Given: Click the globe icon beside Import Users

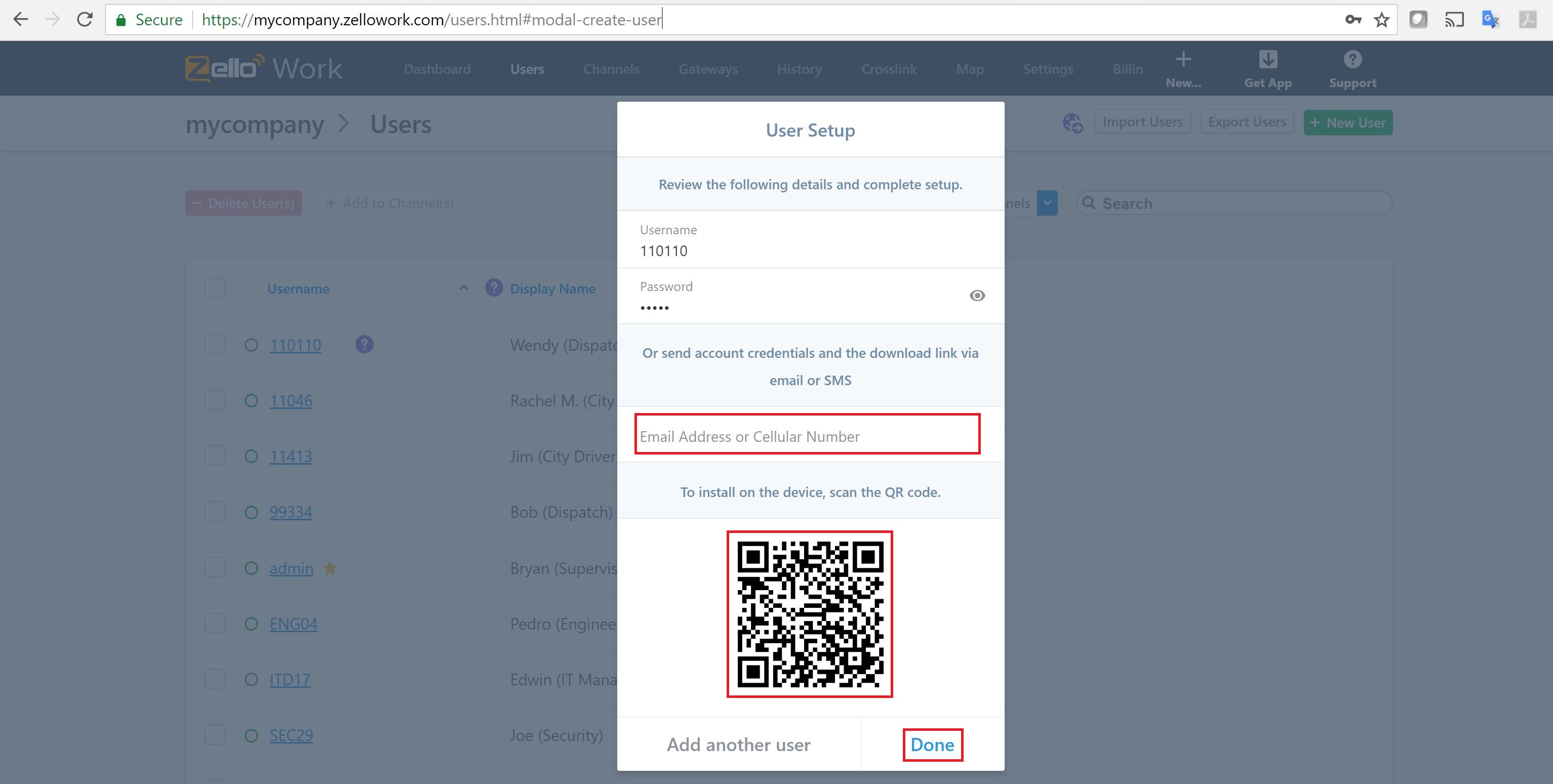Looking at the screenshot, I should tap(1072, 123).
